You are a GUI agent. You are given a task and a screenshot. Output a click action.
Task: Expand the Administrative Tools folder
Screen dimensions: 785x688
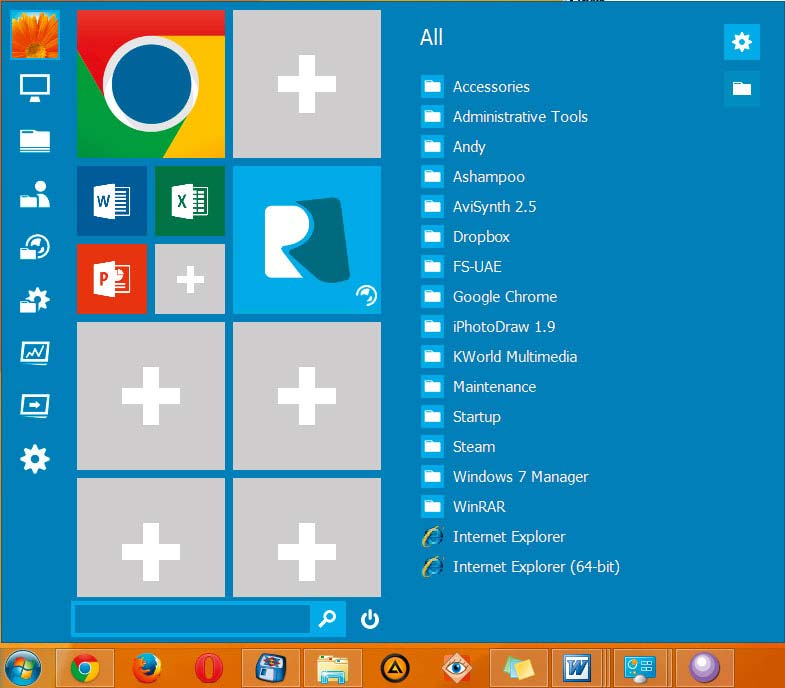505,117
